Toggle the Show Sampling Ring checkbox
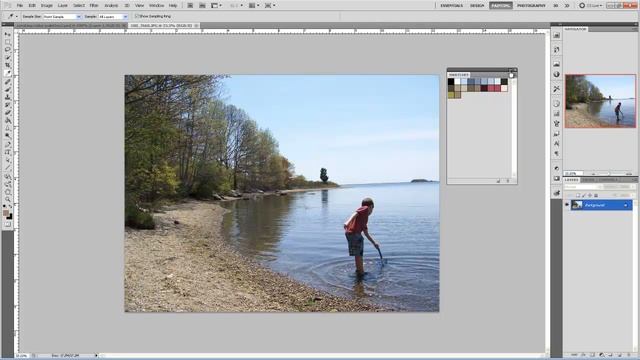 click(137, 16)
